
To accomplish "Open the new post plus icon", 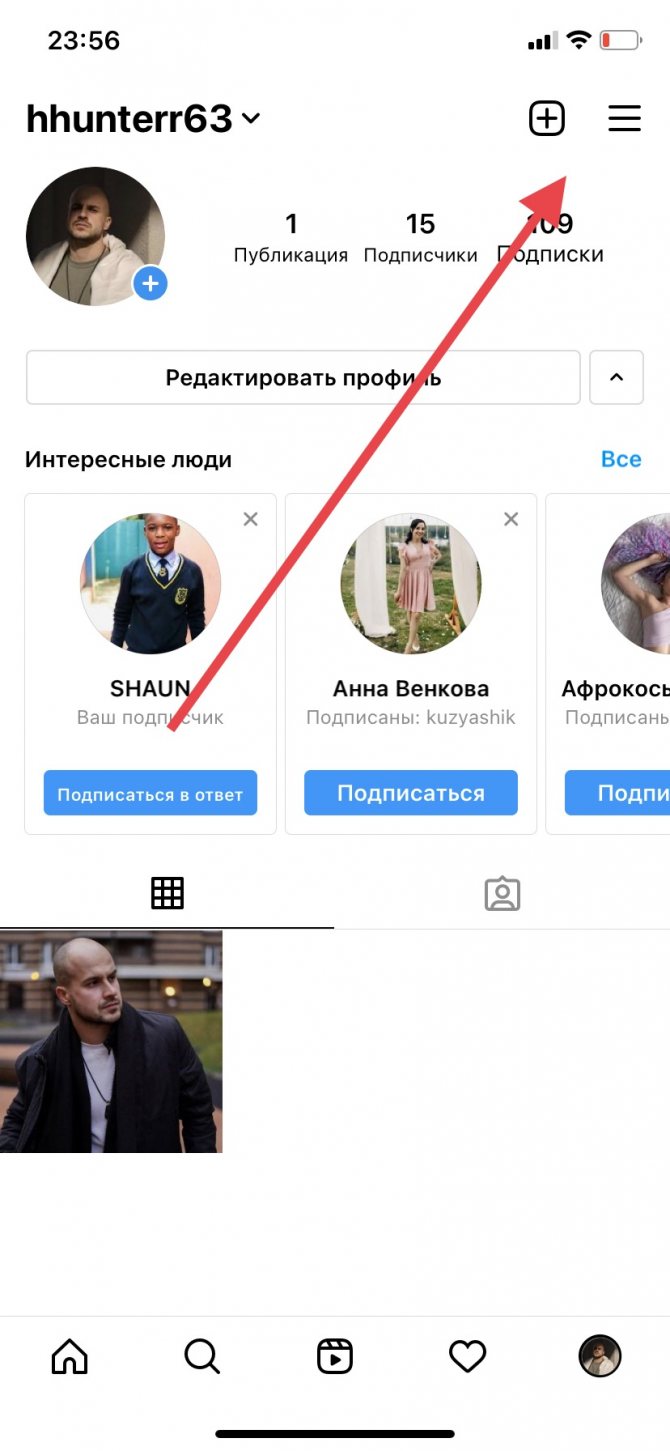I will click(546, 119).
